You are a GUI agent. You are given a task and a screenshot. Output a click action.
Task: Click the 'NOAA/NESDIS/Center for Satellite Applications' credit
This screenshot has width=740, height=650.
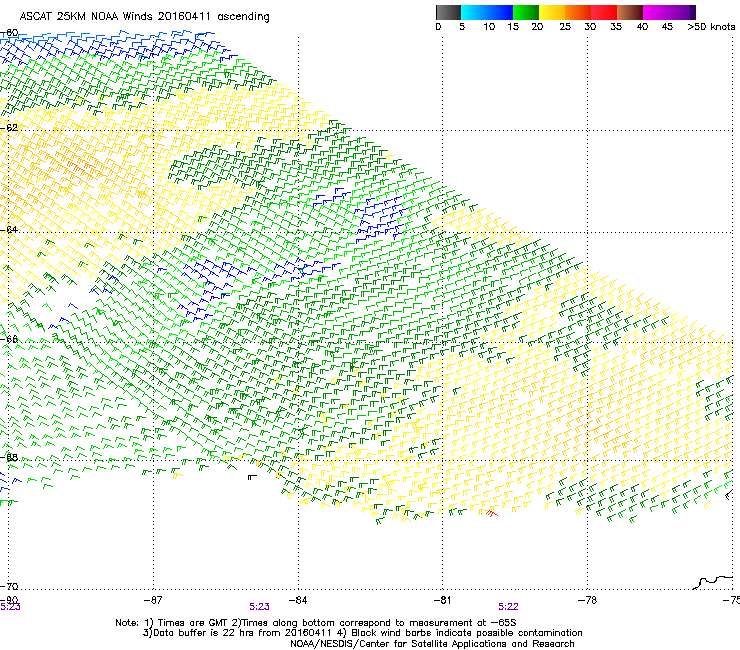click(x=432, y=644)
